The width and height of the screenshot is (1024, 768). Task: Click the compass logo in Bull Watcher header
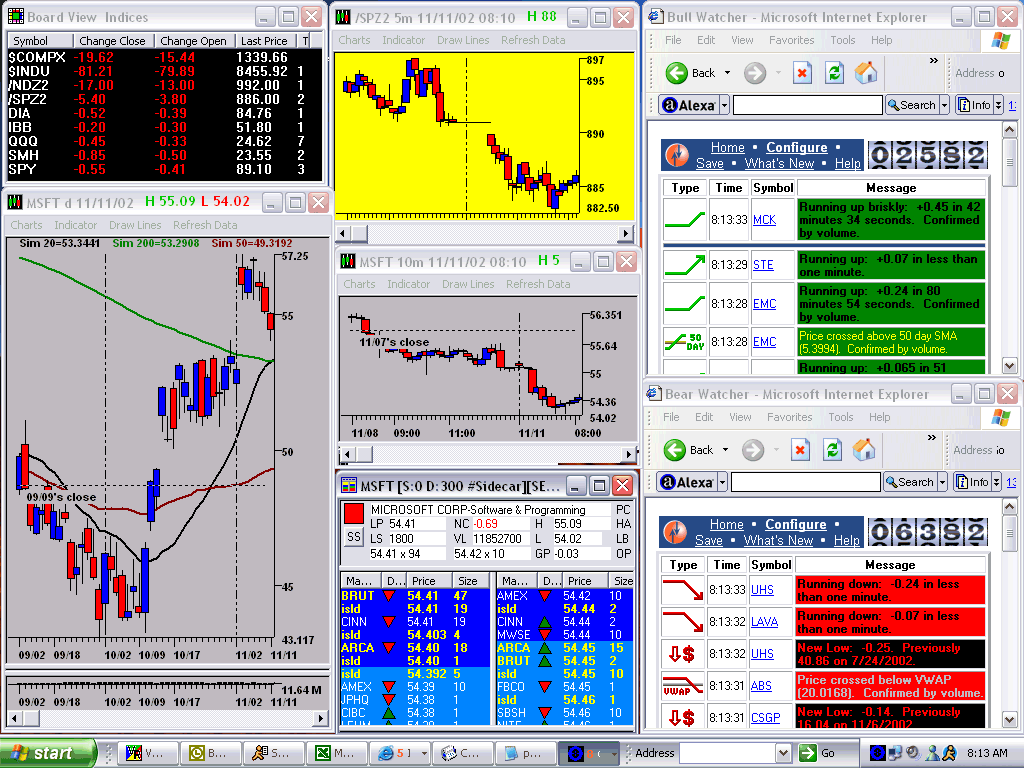(677, 155)
